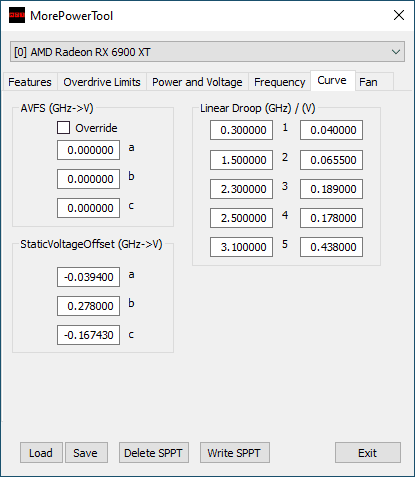Click Linear Droop row 3 voltage field 0.189000

pos(331,189)
